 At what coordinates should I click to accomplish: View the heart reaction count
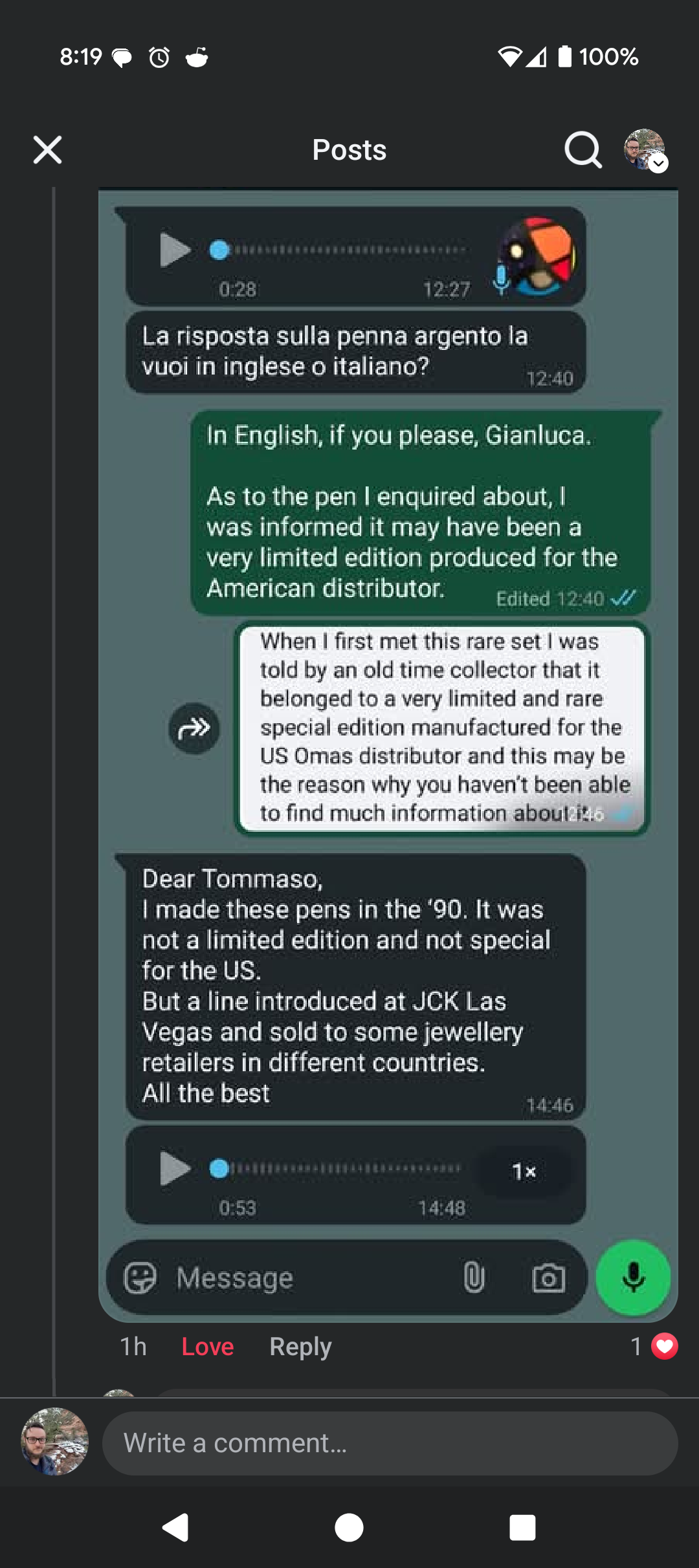pyautogui.click(x=654, y=1346)
